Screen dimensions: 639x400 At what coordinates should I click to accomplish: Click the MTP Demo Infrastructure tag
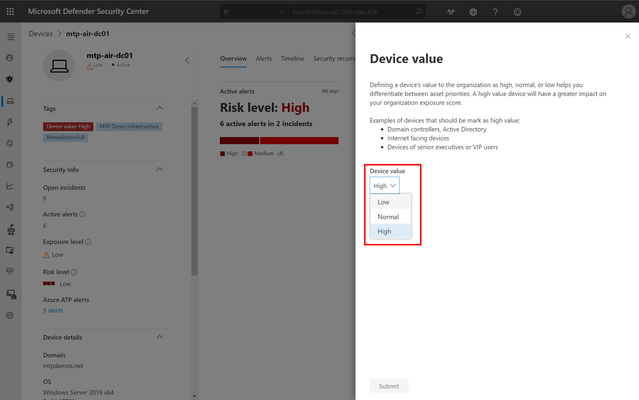[x=129, y=127]
